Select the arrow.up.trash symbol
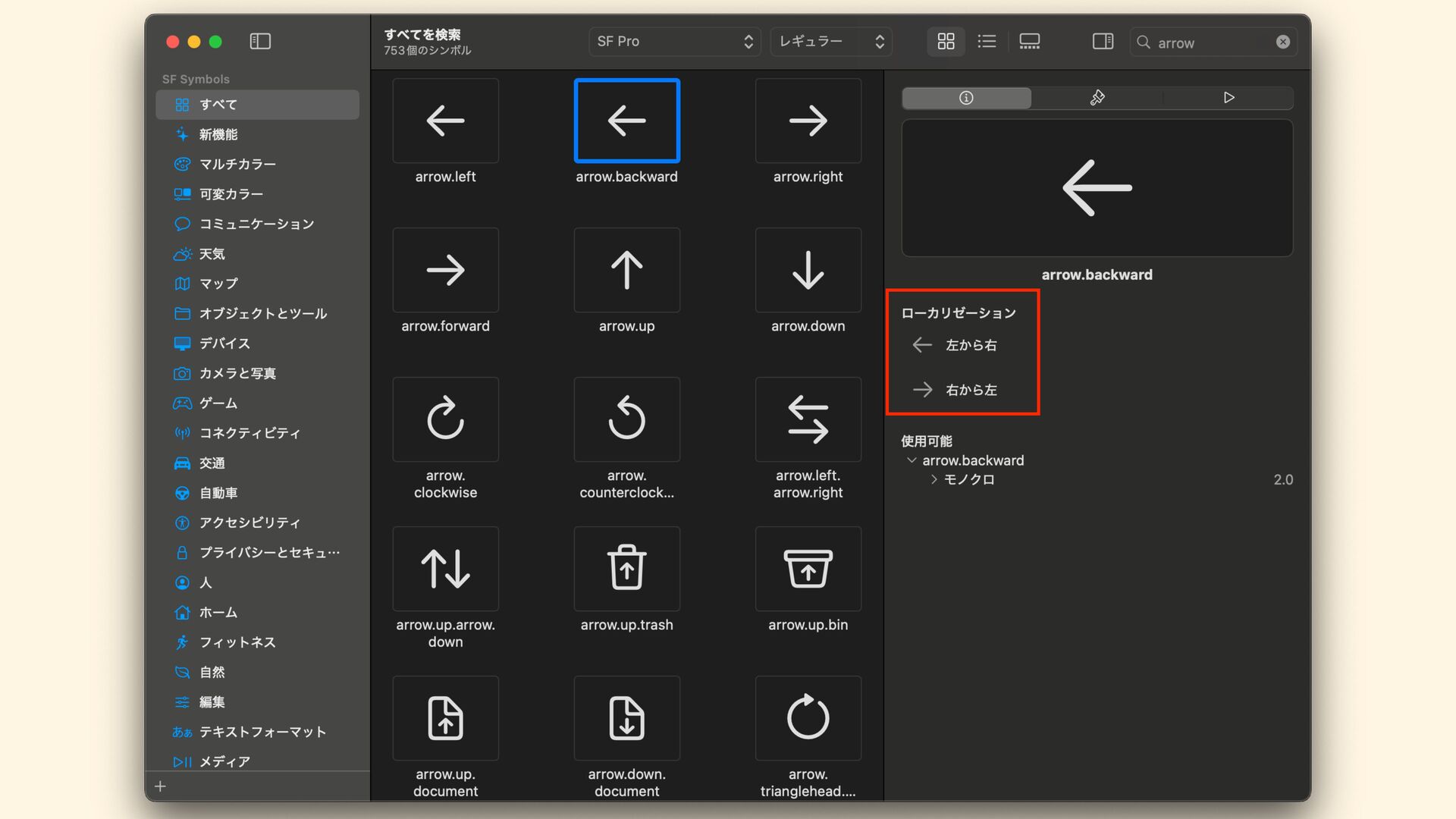The height and width of the screenshot is (819, 1456). click(x=626, y=569)
